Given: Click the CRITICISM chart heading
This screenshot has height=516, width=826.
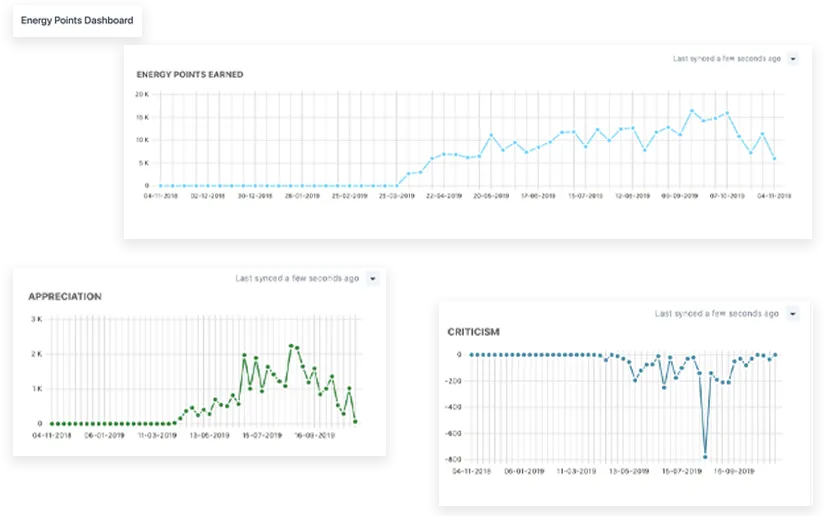Looking at the screenshot, I should tap(474, 331).
